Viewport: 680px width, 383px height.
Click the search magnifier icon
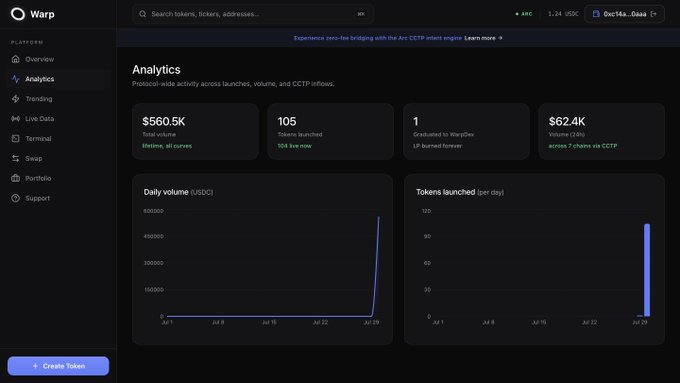pyautogui.click(x=143, y=14)
